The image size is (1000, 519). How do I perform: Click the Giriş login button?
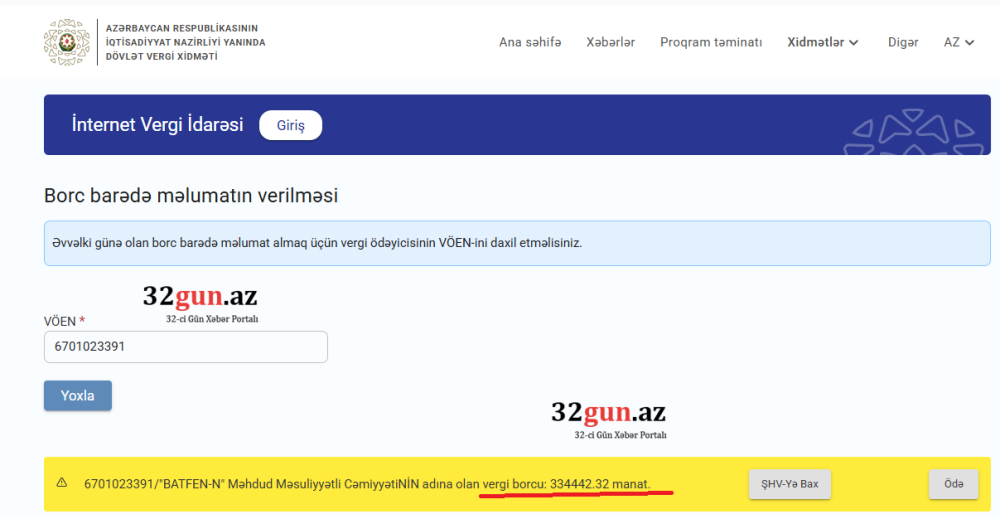(290, 125)
